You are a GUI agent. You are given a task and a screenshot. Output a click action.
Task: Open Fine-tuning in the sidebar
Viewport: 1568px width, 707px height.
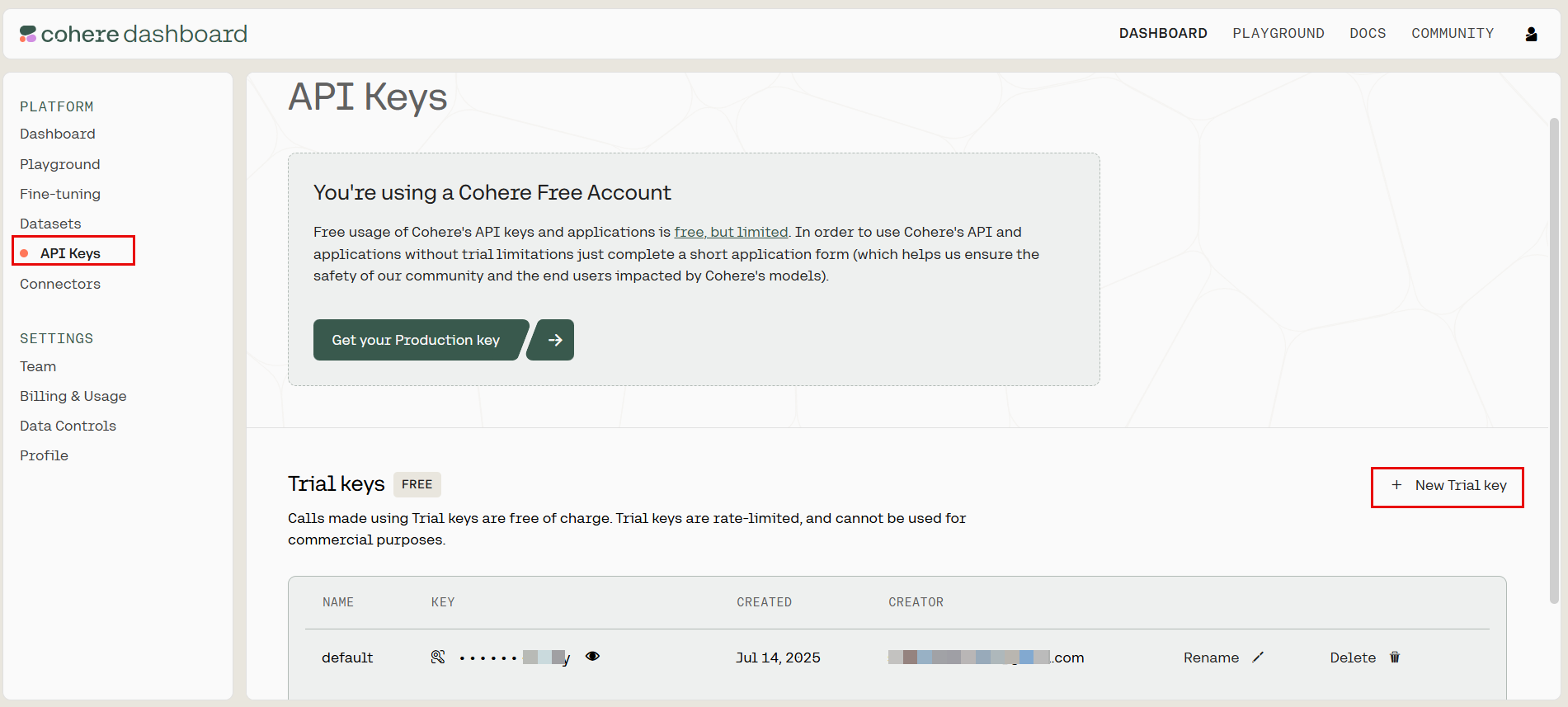pos(60,194)
